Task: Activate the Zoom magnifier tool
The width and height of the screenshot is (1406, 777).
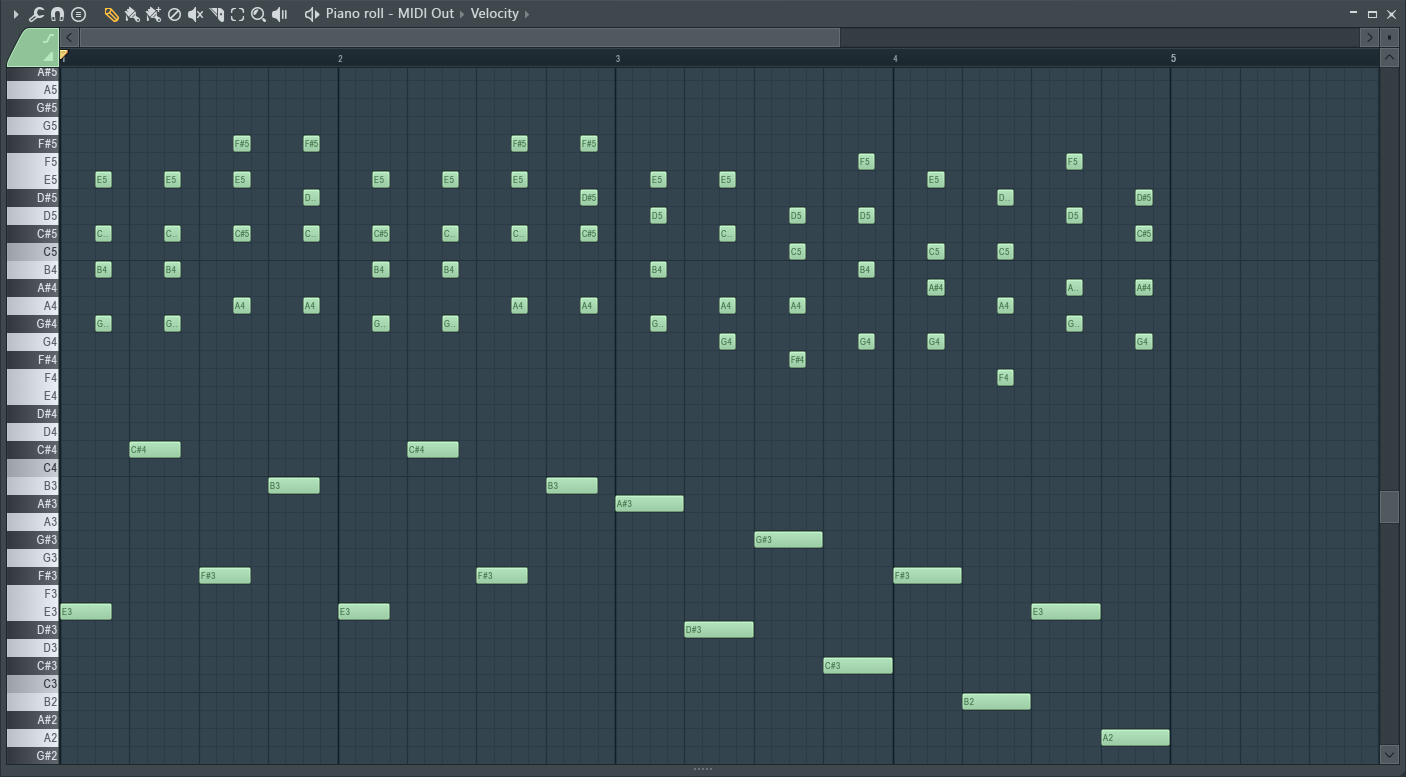Action: coord(258,14)
